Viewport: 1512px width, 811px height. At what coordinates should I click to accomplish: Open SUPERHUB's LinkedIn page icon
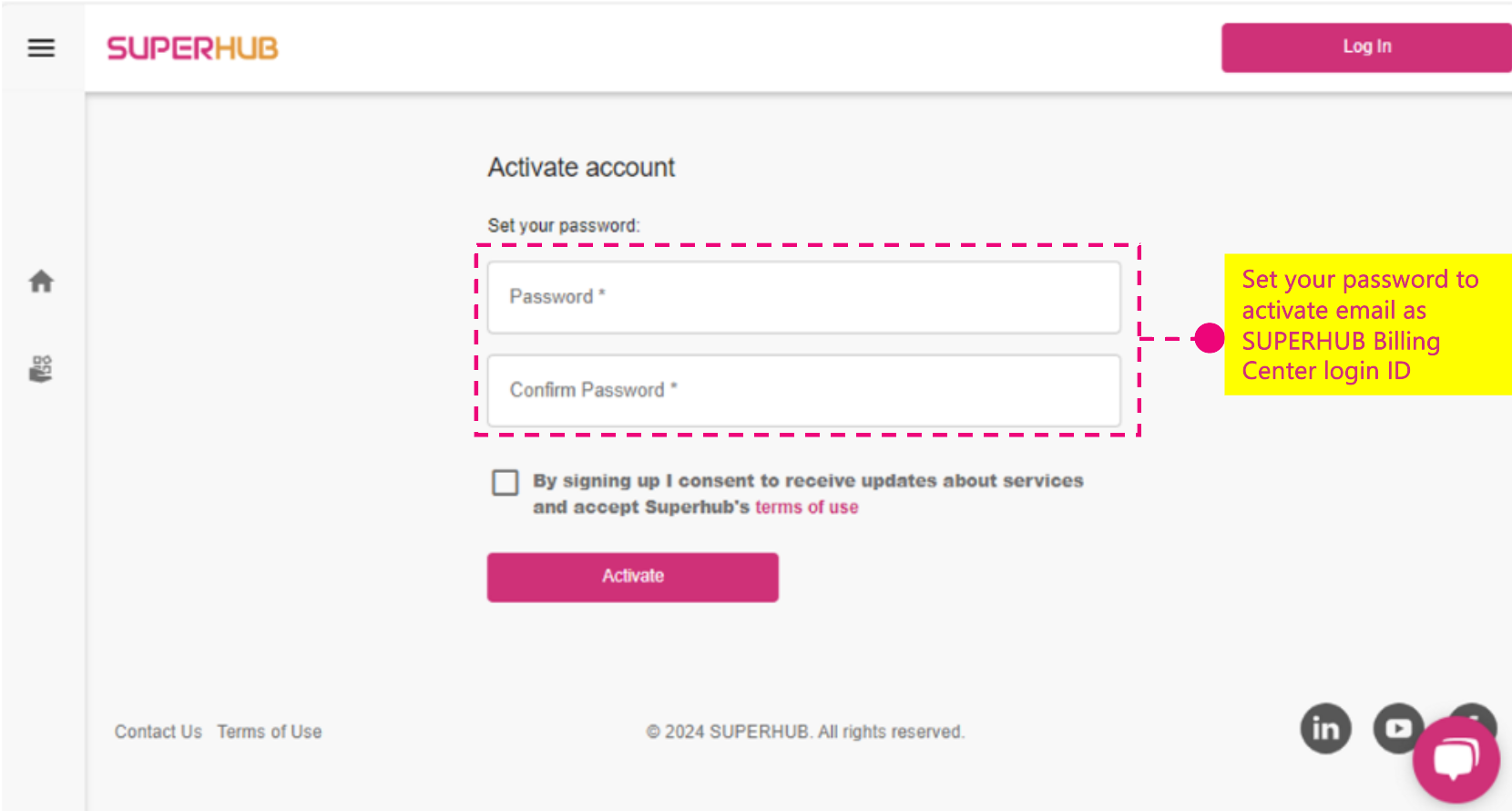(1325, 728)
